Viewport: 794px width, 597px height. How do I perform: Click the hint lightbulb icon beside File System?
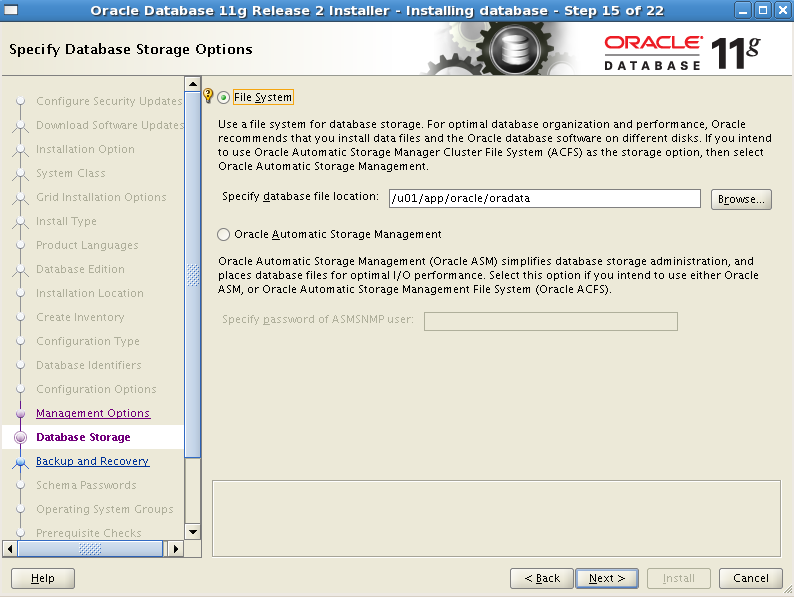click(208, 95)
